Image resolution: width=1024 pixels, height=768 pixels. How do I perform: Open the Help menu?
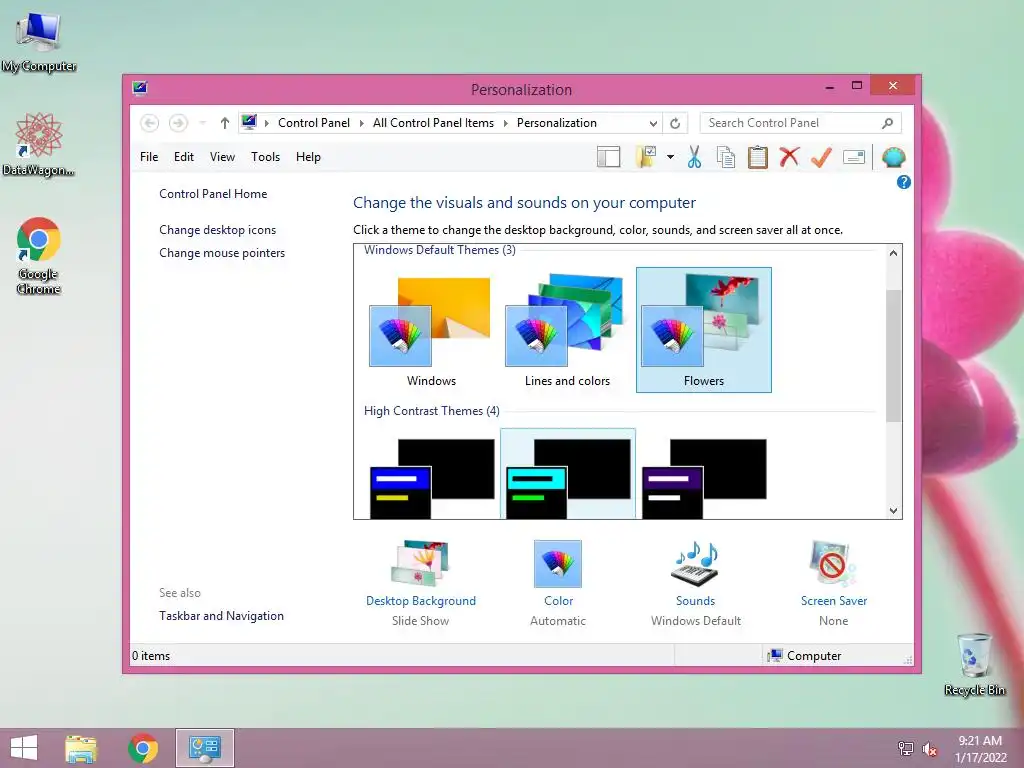pyautogui.click(x=308, y=157)
